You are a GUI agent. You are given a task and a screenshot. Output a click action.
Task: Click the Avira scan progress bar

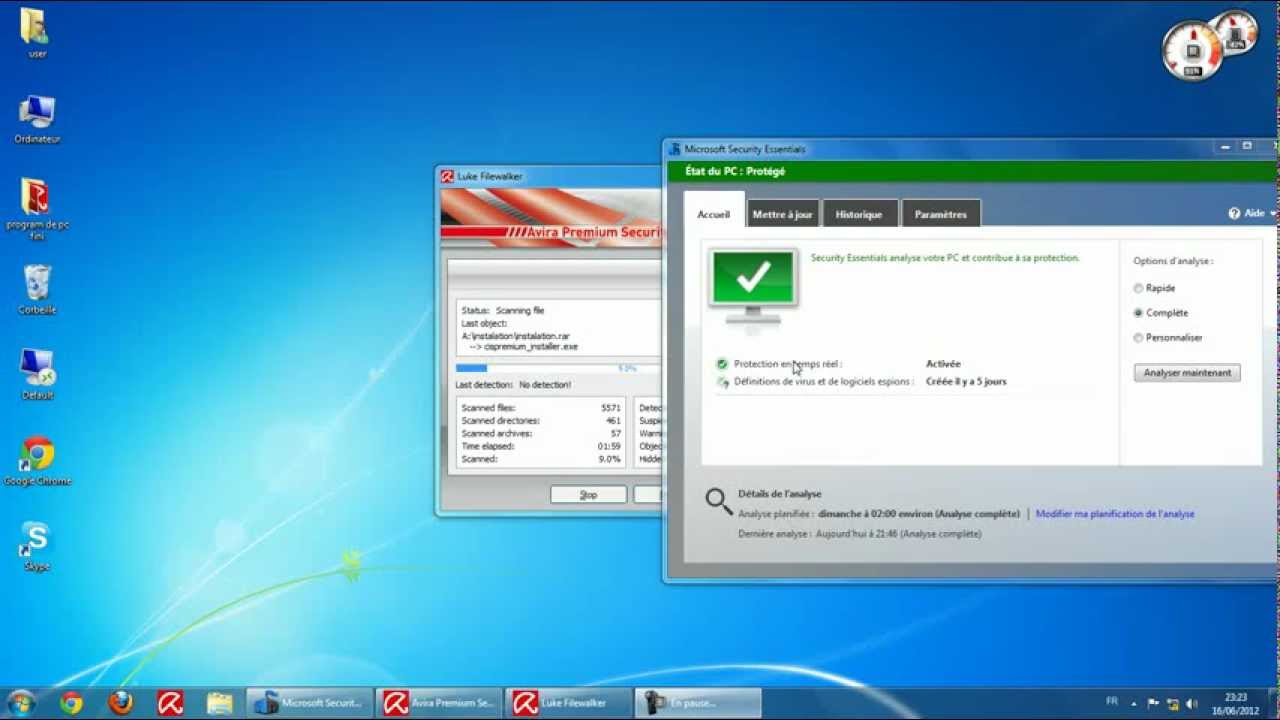tap(557, 369)
